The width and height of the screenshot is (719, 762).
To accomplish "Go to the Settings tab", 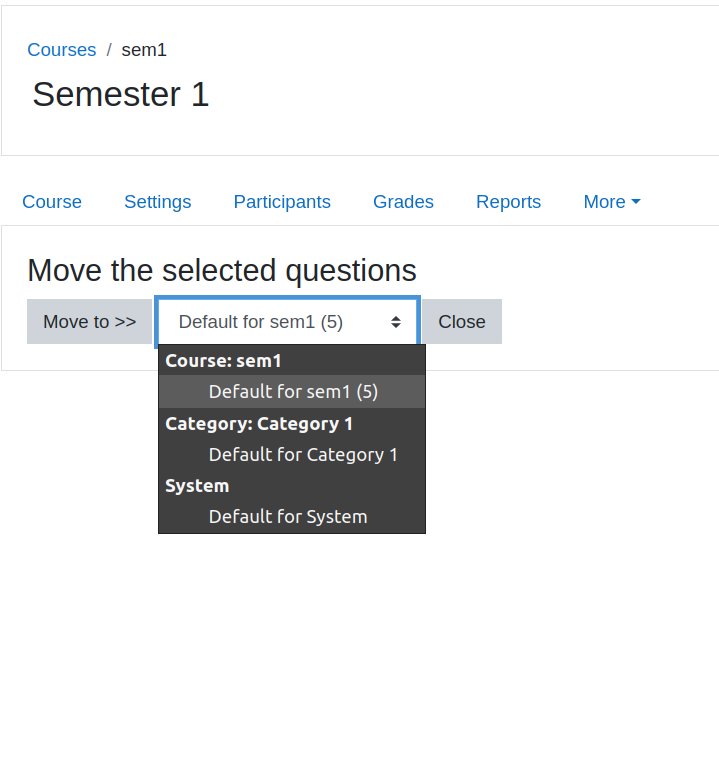I will click(158, 202).
